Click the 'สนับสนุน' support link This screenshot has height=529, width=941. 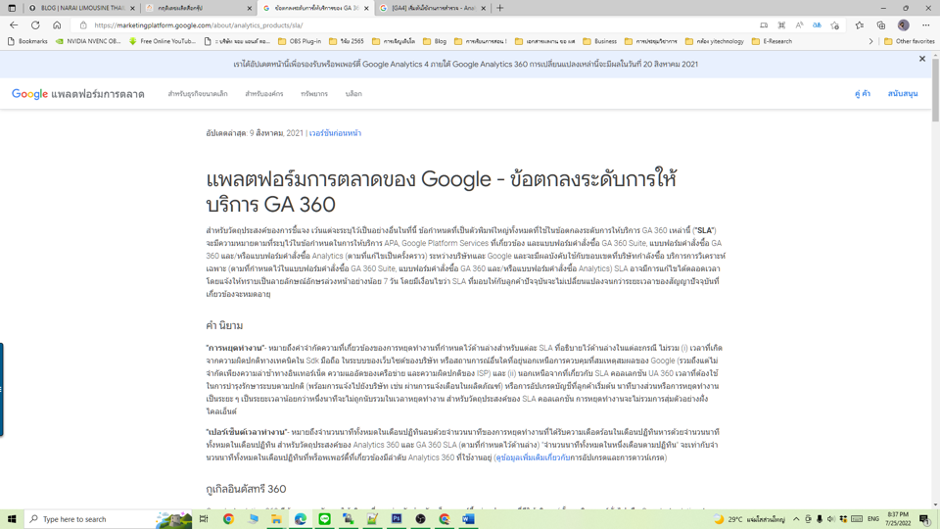(902, 94)
